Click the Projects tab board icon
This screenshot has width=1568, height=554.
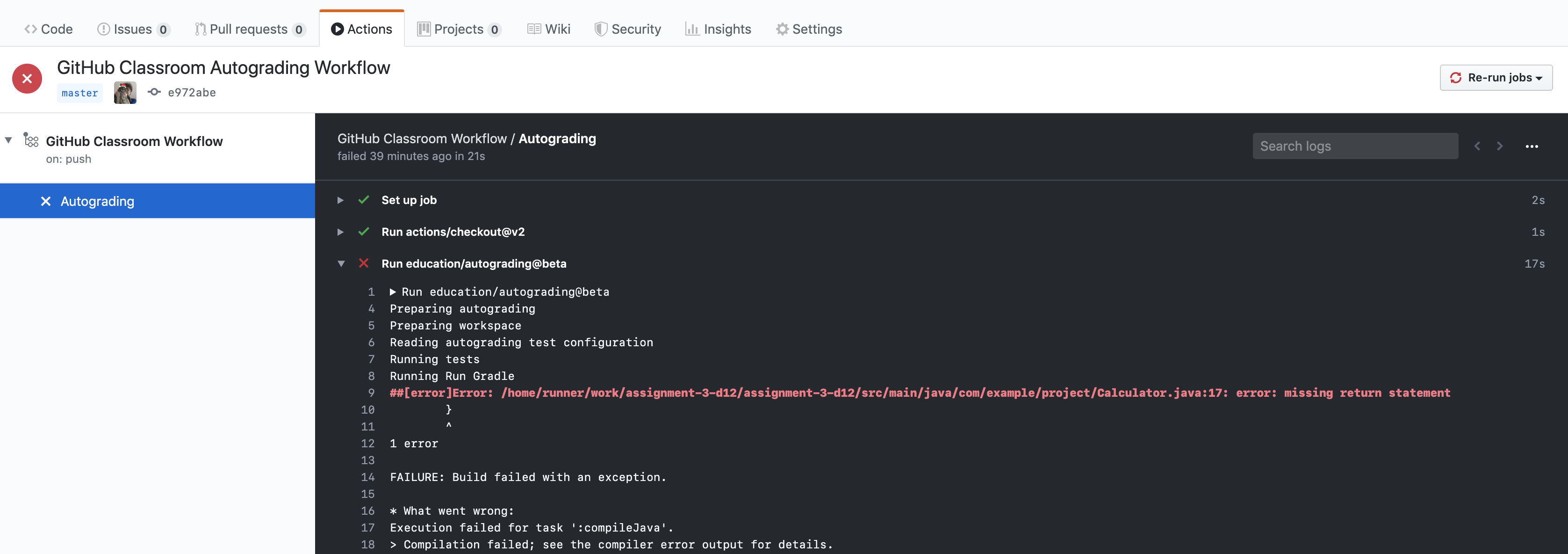[424, 29]
